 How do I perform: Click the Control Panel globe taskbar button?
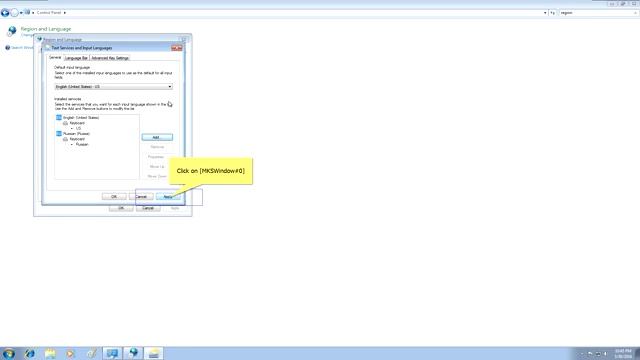point(133,353)
